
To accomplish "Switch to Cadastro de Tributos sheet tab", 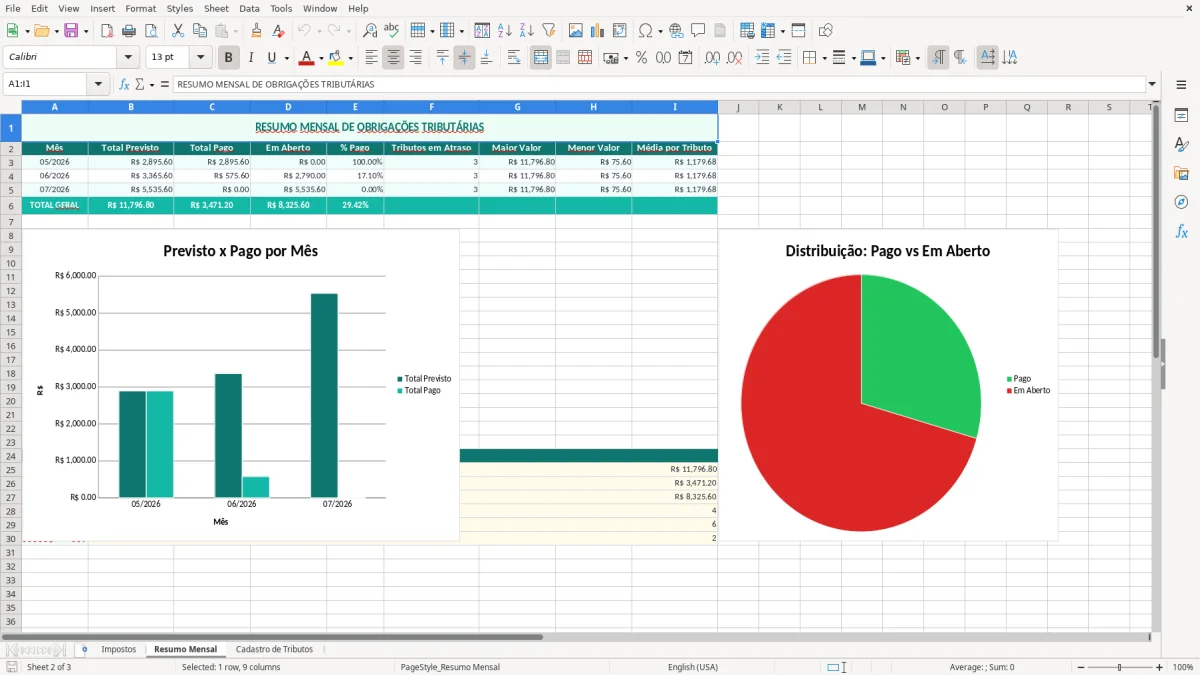I will pos(274,649).
